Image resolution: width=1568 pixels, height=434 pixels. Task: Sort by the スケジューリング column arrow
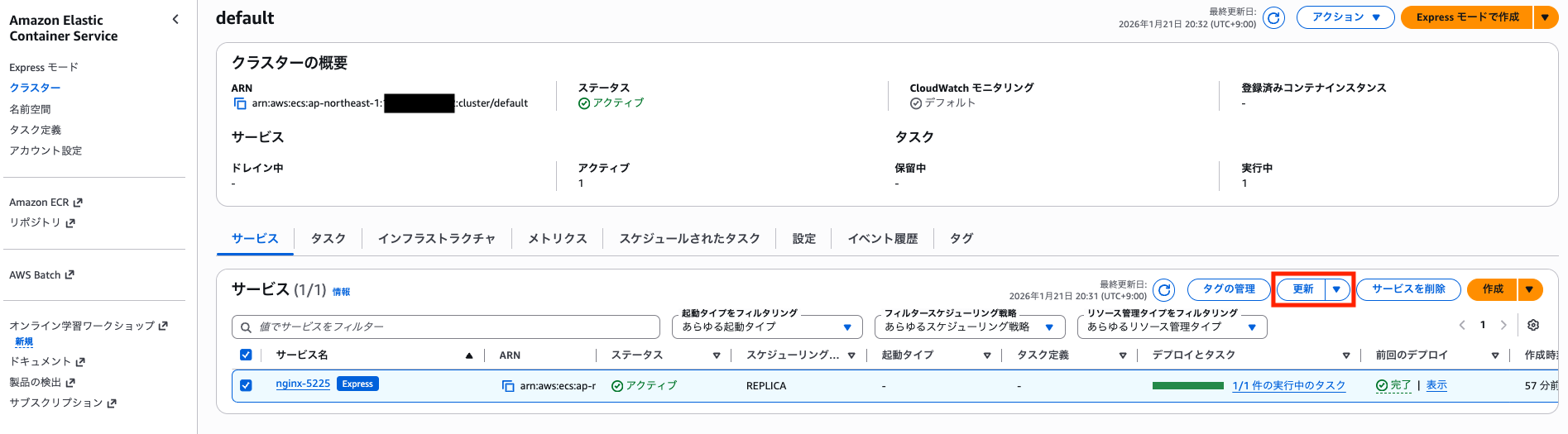851,355
